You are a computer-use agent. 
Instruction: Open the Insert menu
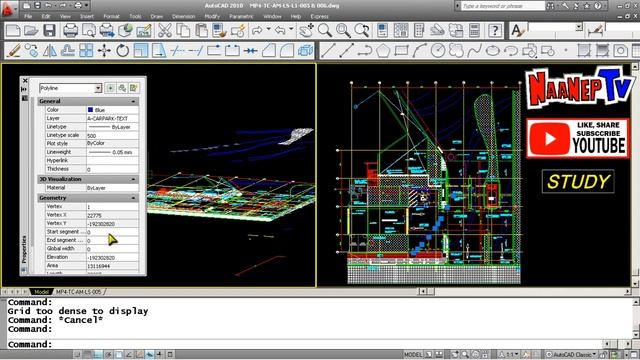click(87, 16)
